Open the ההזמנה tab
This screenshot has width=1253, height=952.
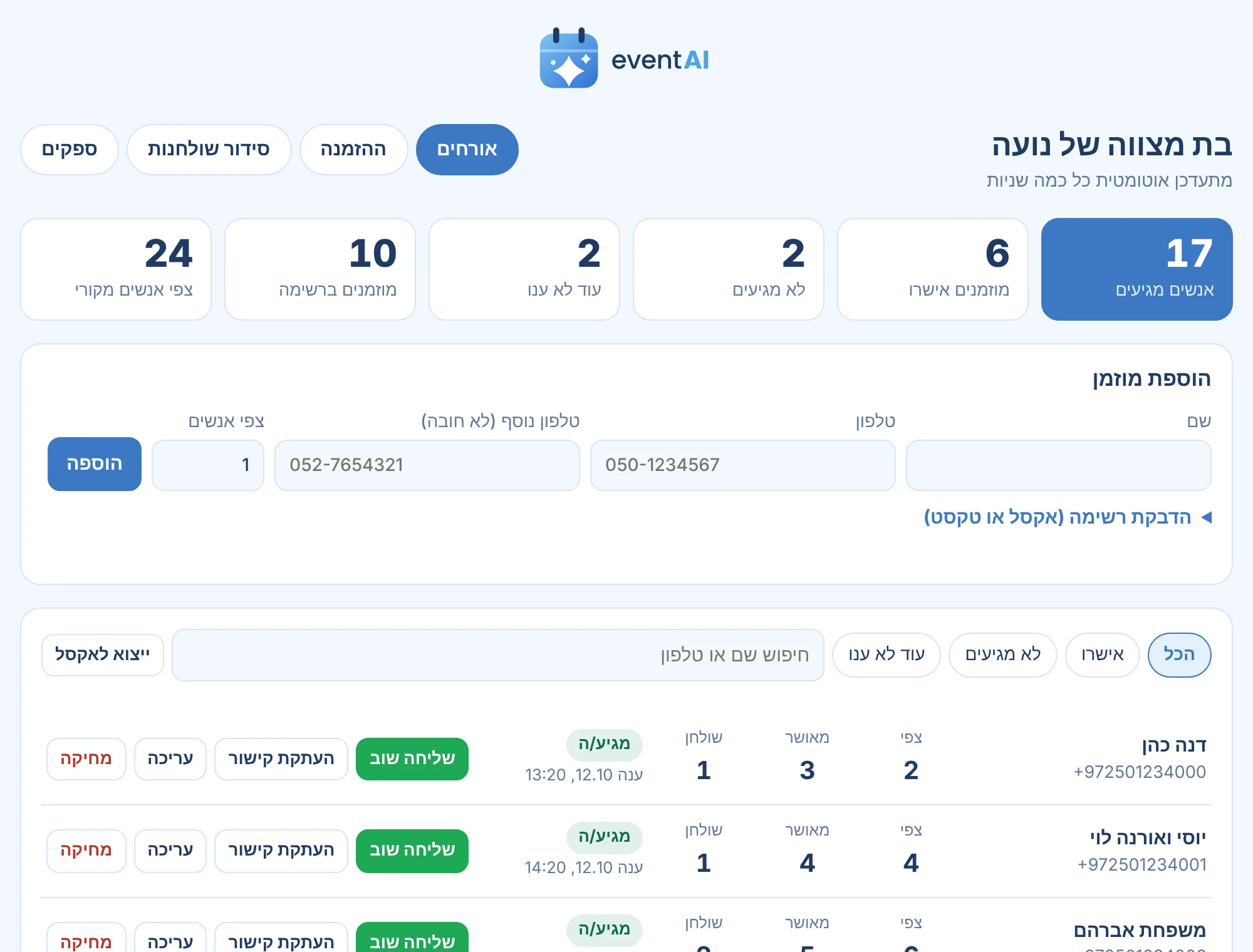click(353, 150)
